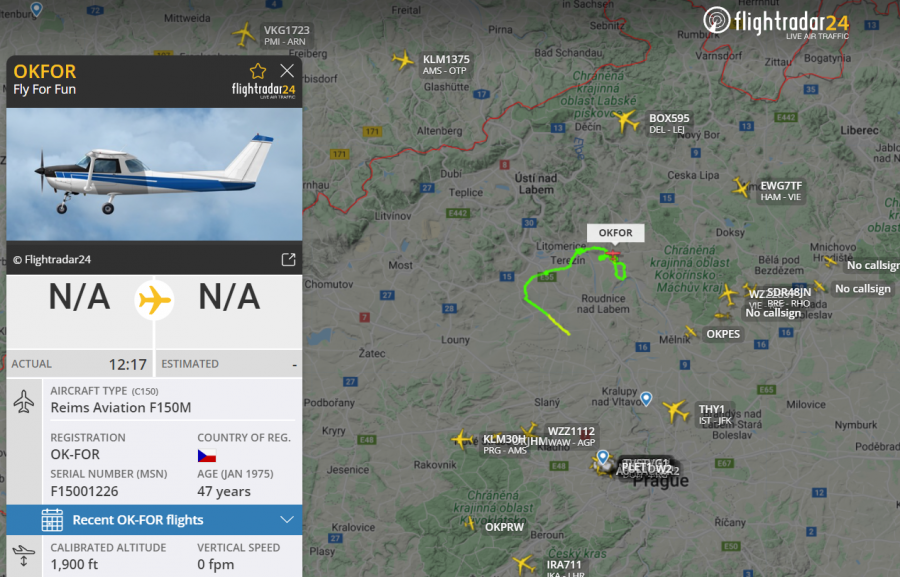The width and height of the screenshot is (900, 577).
Task: Select the VKG1723 aircraft on map
Action: click(x=245, y=34)
